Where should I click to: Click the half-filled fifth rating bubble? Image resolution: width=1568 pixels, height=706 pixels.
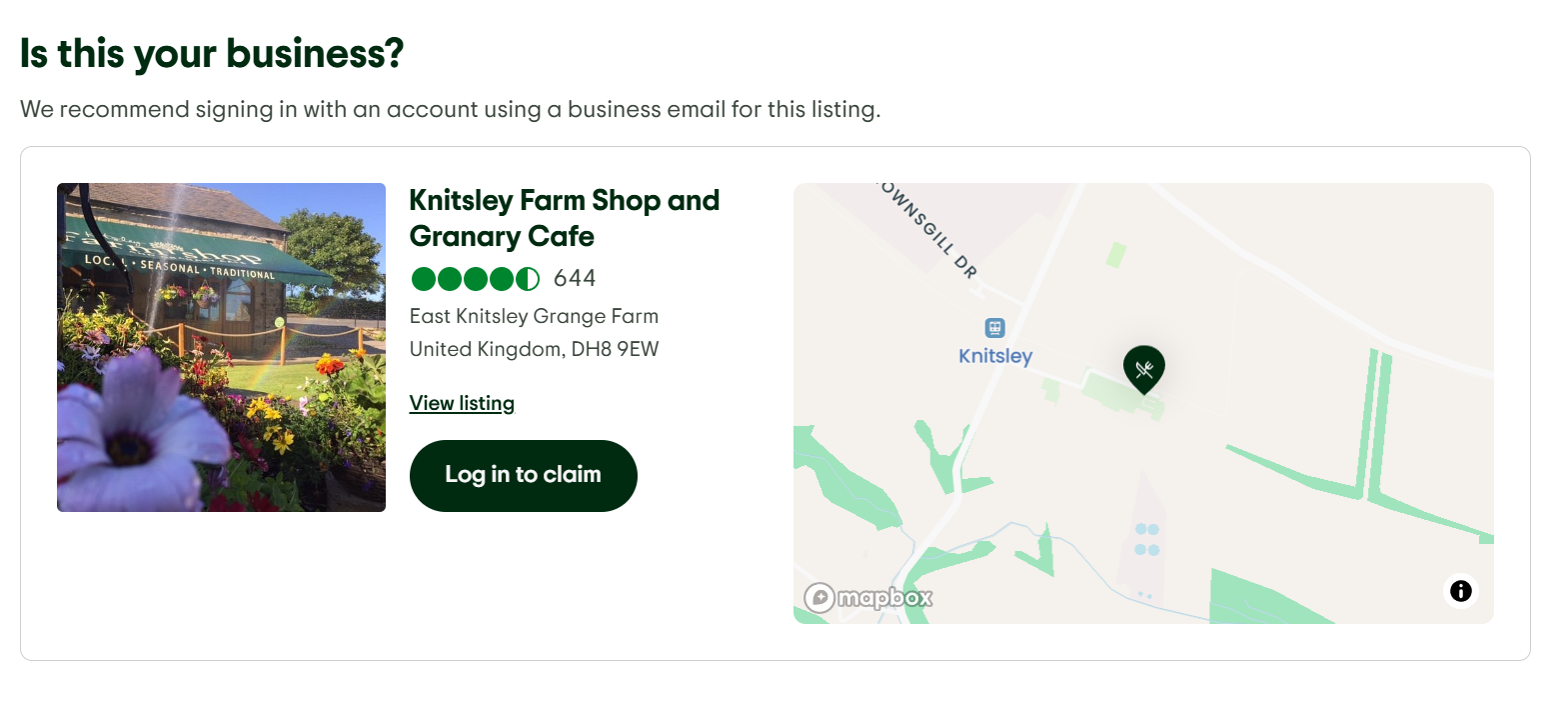click(x=526, y=278)
